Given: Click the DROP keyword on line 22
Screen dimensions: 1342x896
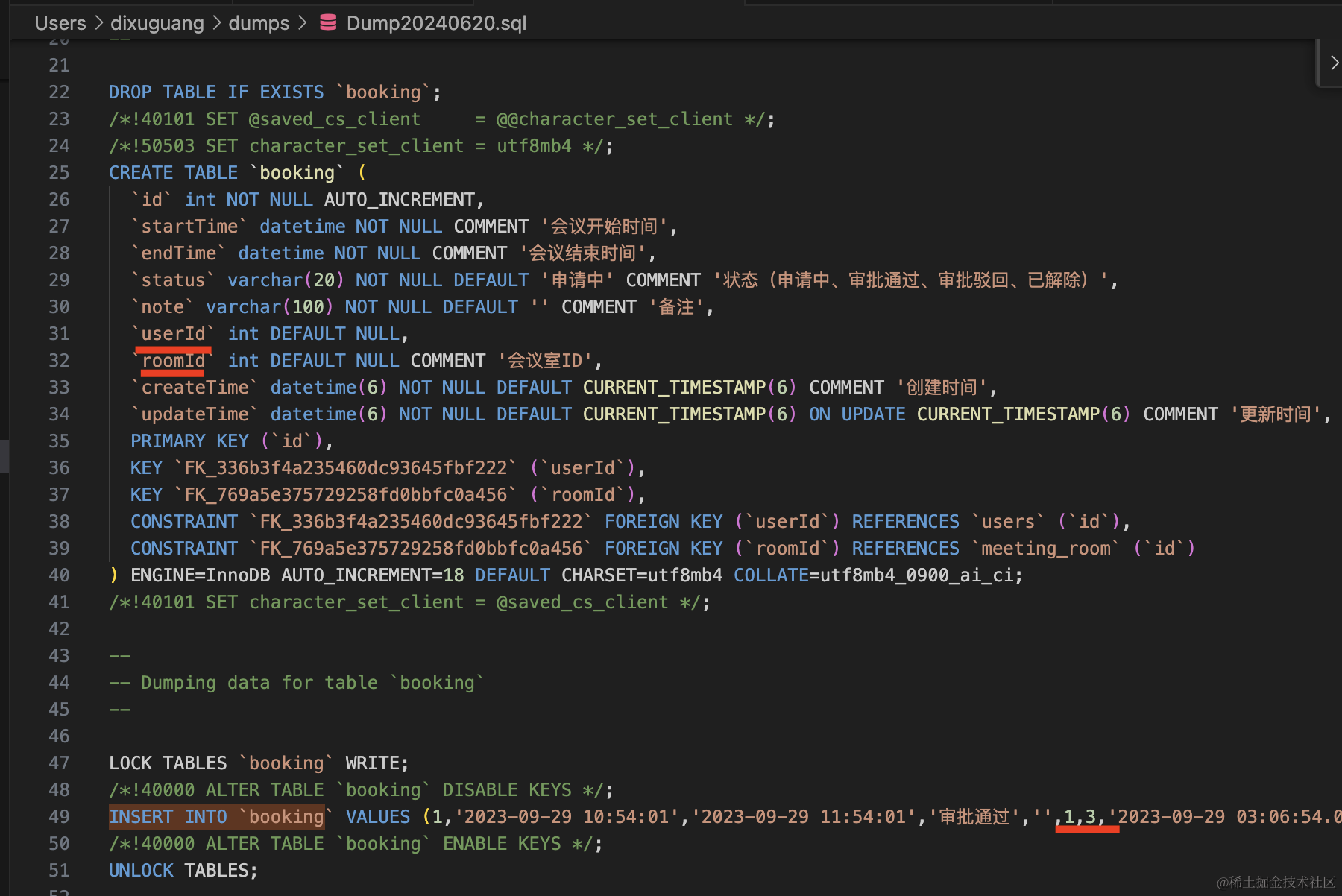Looking at the screenshot, I should (x=130, y=92).
